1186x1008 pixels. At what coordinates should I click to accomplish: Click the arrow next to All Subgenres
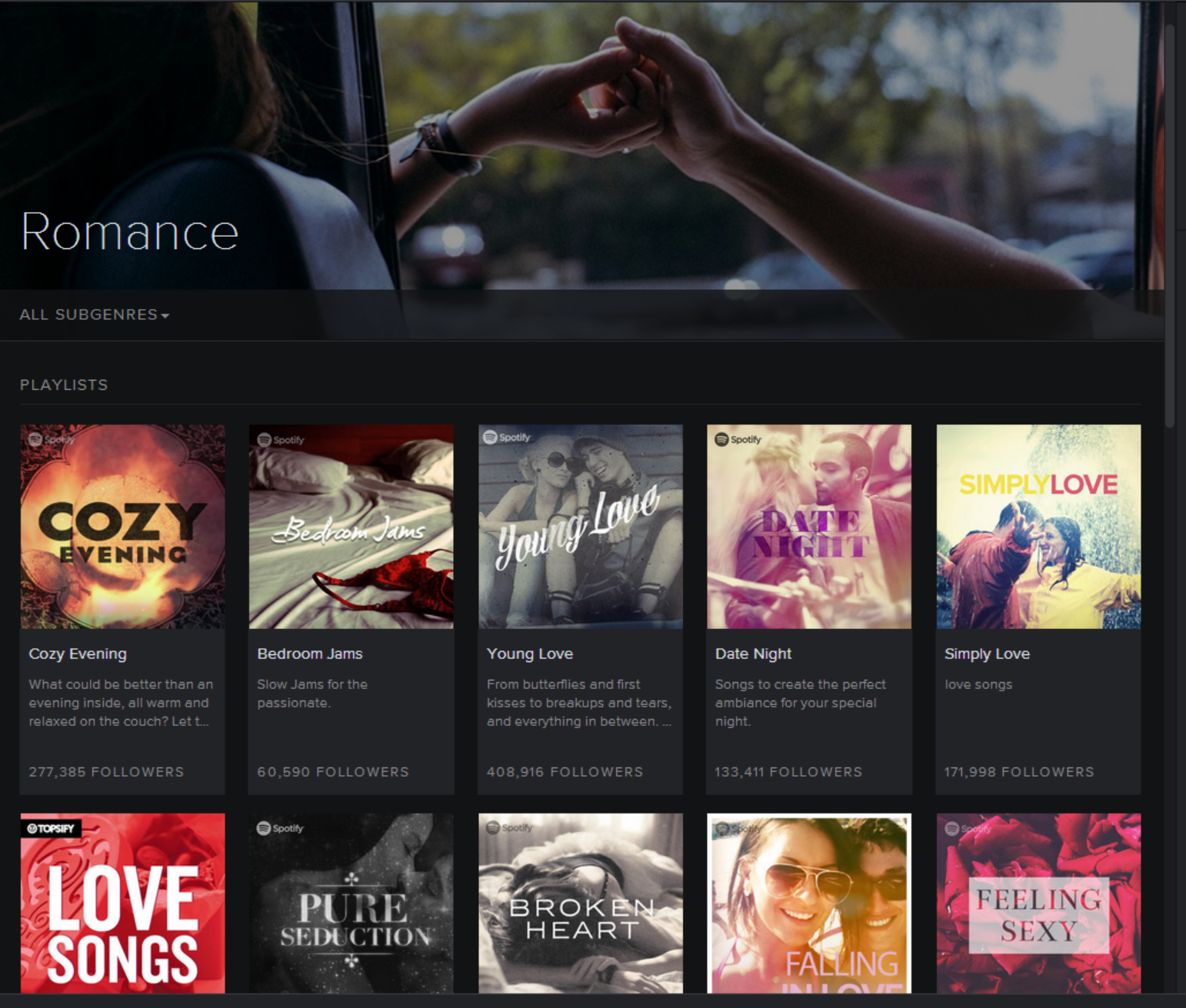165,315
